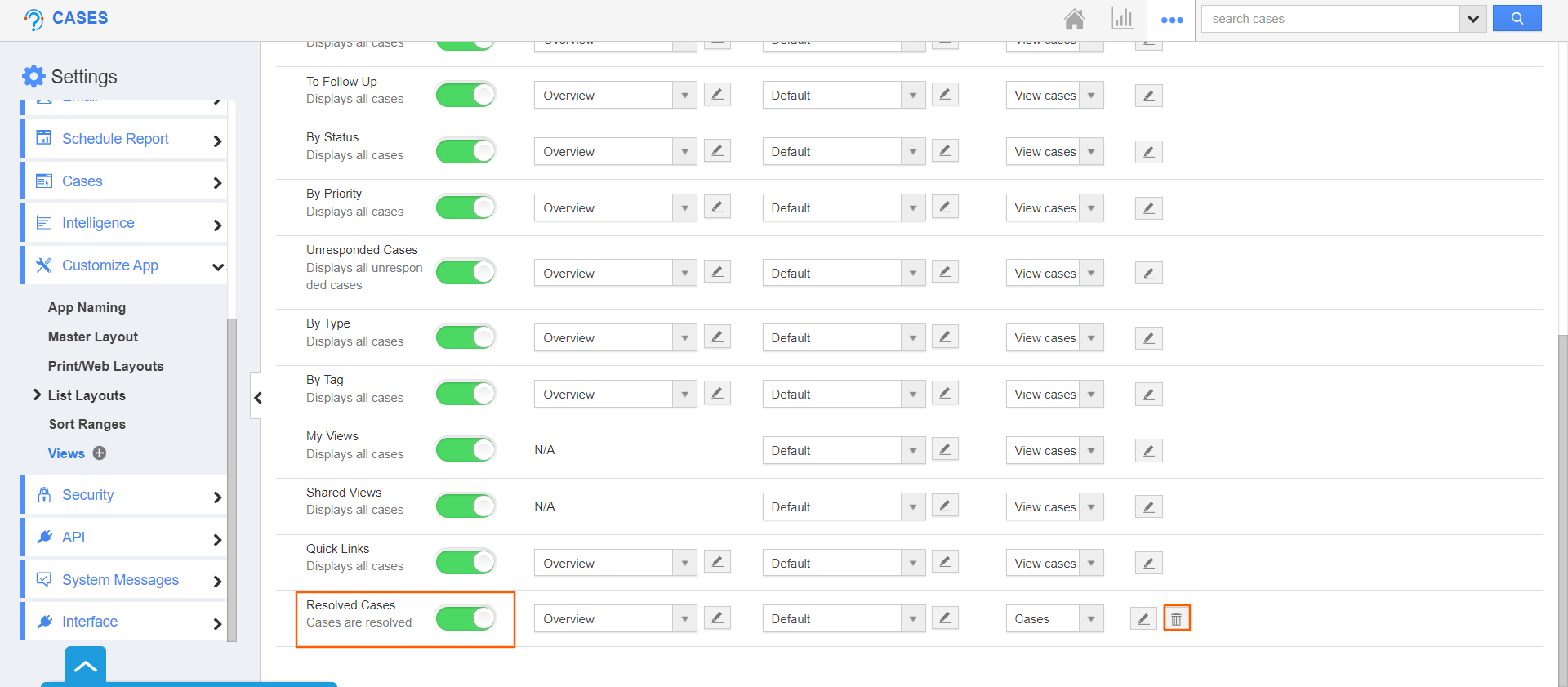
Task: Edit the My Views row
Action: [1148, 450]
